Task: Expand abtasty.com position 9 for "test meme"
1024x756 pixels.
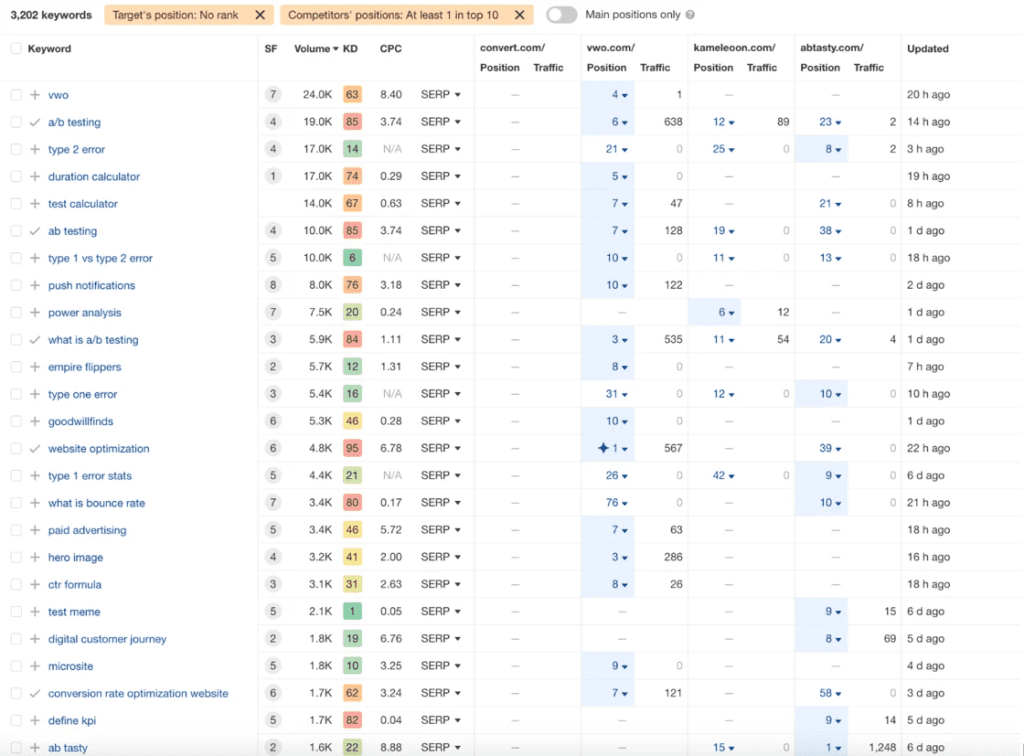Action: [833, 612]
